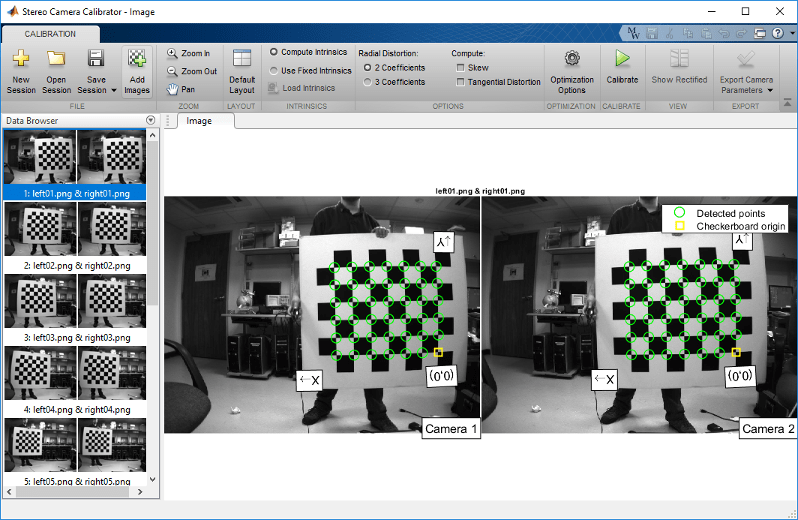Click Data Browser scroll right arrow
This screenshot has height=520, width=798.
tap(140, 492)
